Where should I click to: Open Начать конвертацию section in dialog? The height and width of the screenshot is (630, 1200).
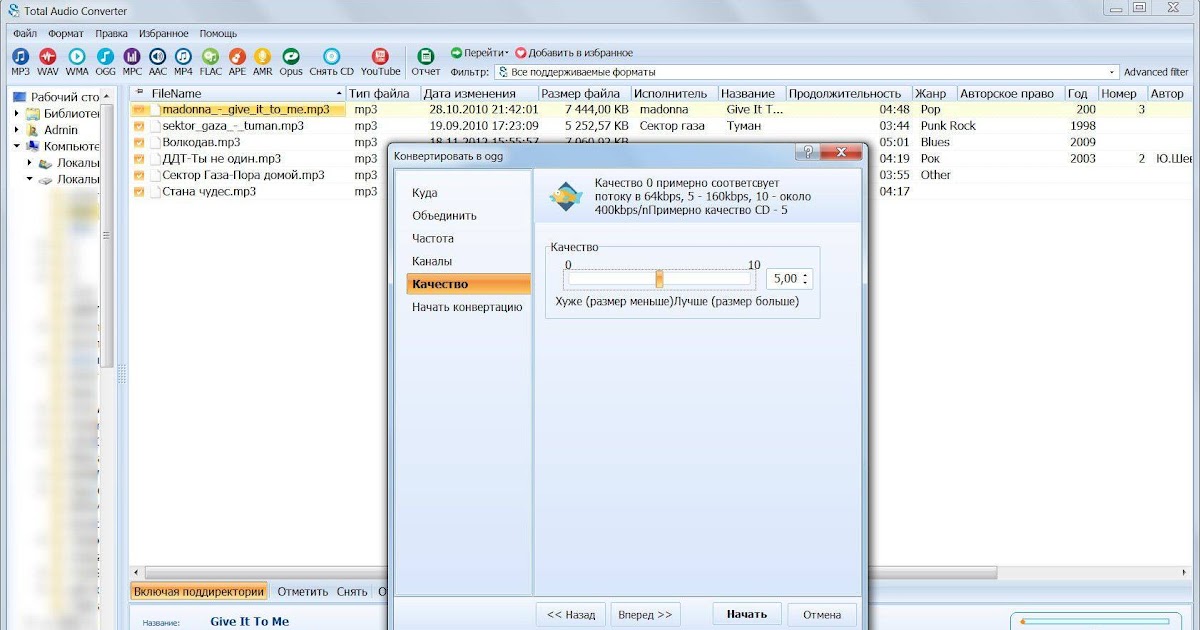click(x=468, y=307)
